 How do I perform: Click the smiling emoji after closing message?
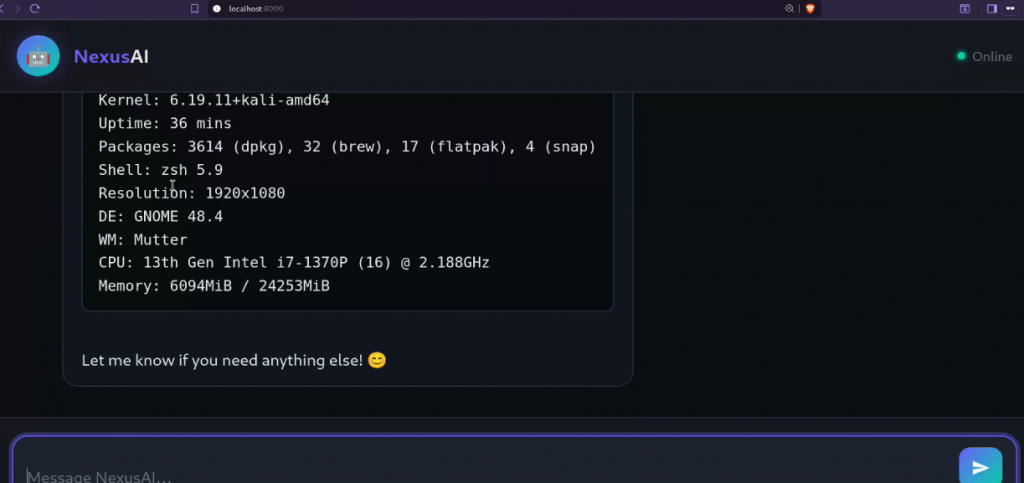point(377,360)
